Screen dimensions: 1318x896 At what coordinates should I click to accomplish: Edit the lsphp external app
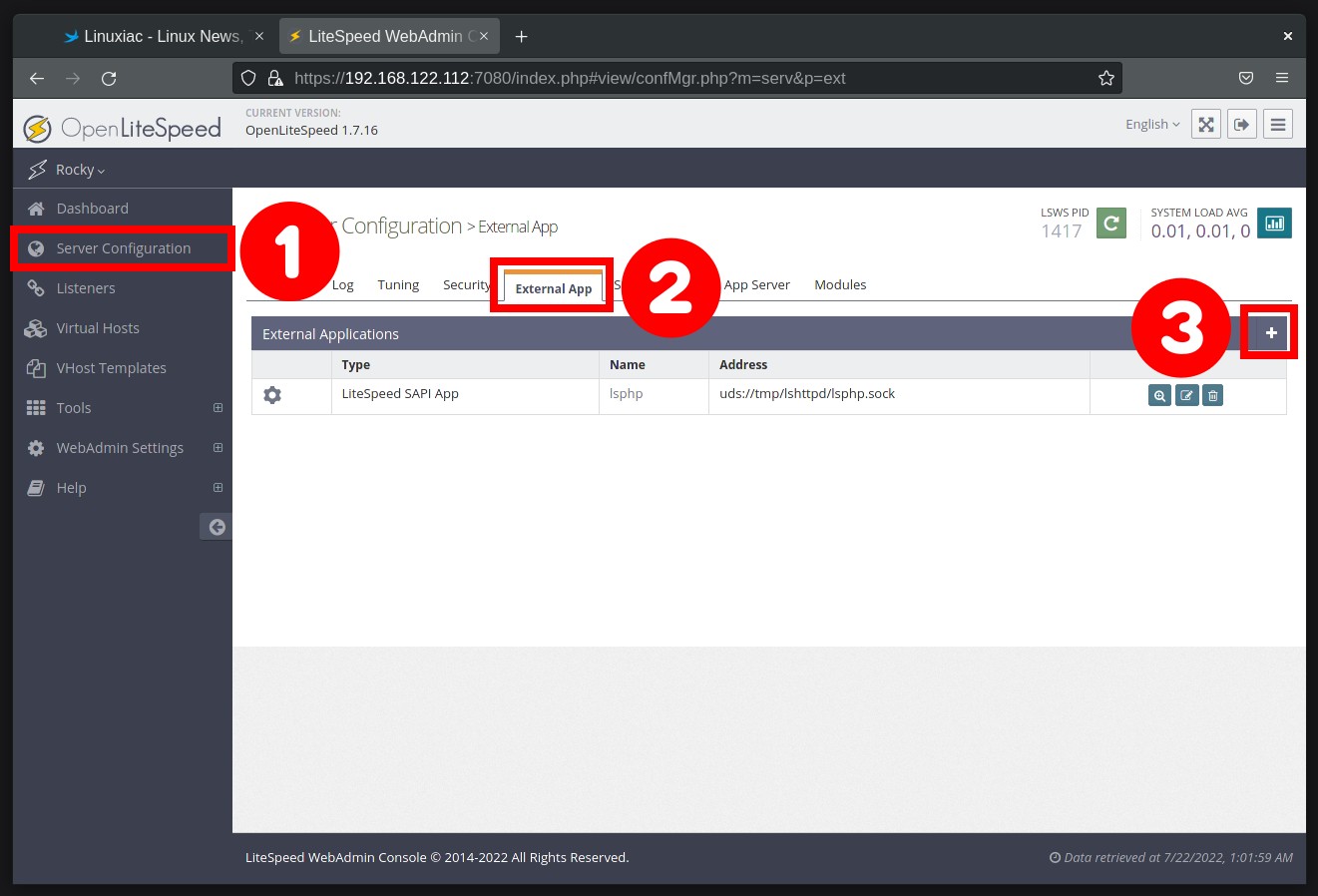point(1186,396)
